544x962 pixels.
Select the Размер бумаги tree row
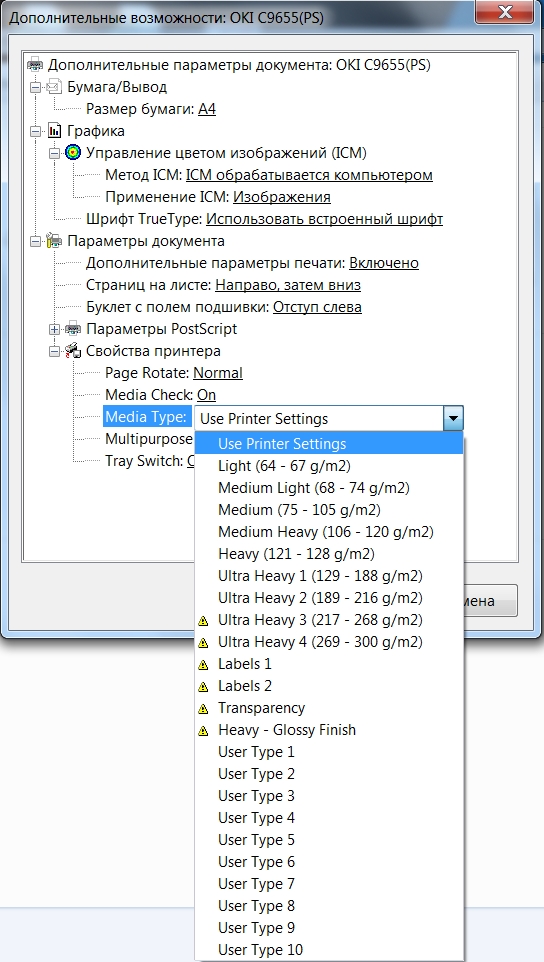[151, 109]
